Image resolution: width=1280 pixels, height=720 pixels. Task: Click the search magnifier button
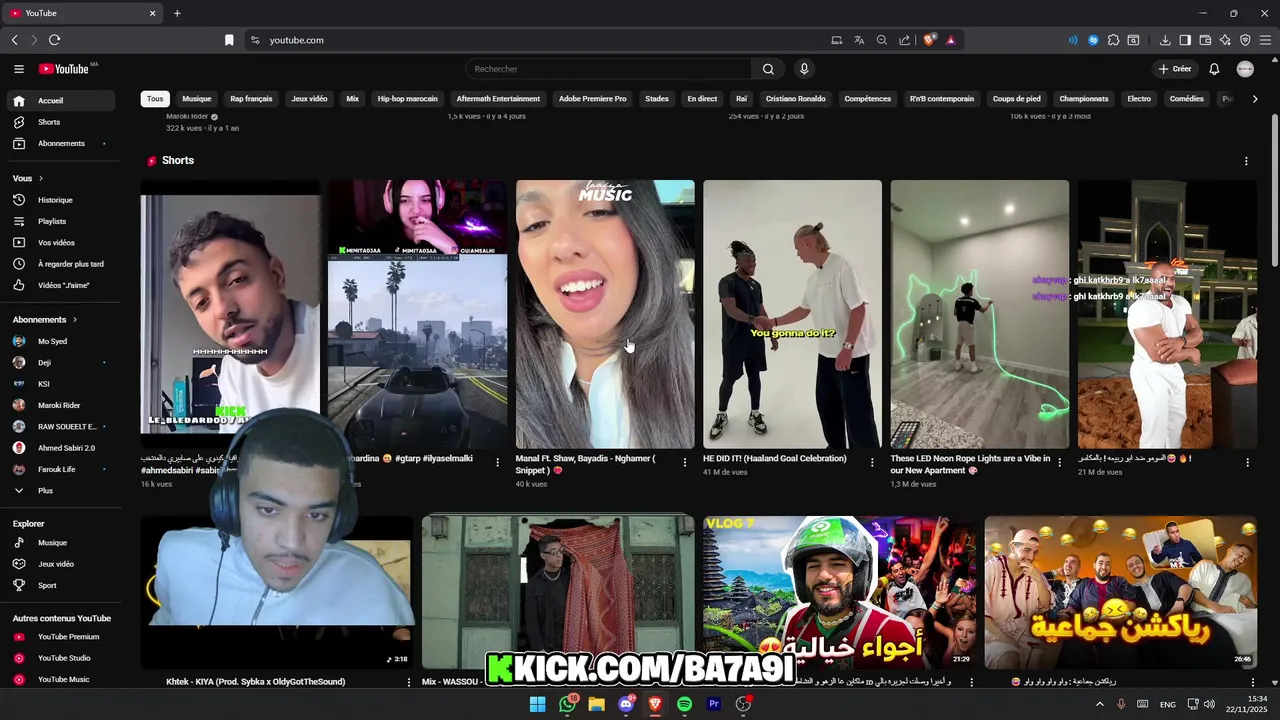(768, 69)
